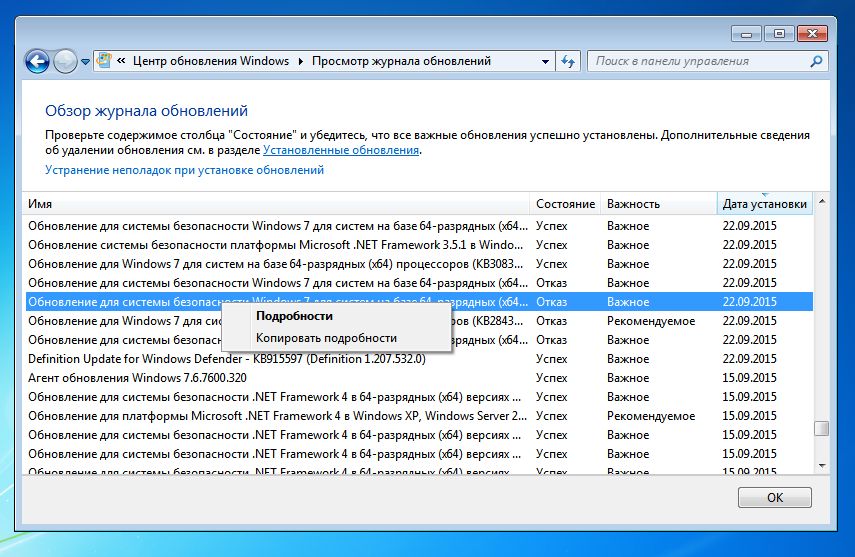Click the OK button
The height and width of the screenshot is (557, 855).
[774, 498]
